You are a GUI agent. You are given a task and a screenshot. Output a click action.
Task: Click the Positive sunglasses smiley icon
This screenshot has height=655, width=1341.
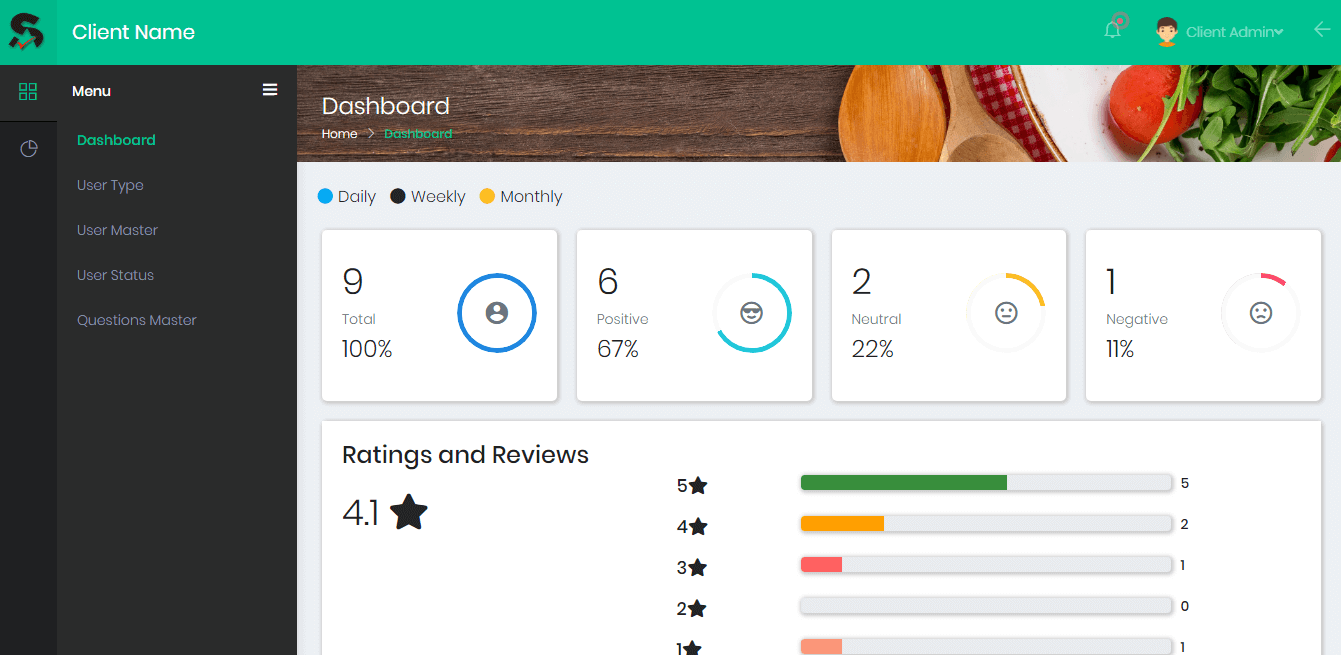752,313
